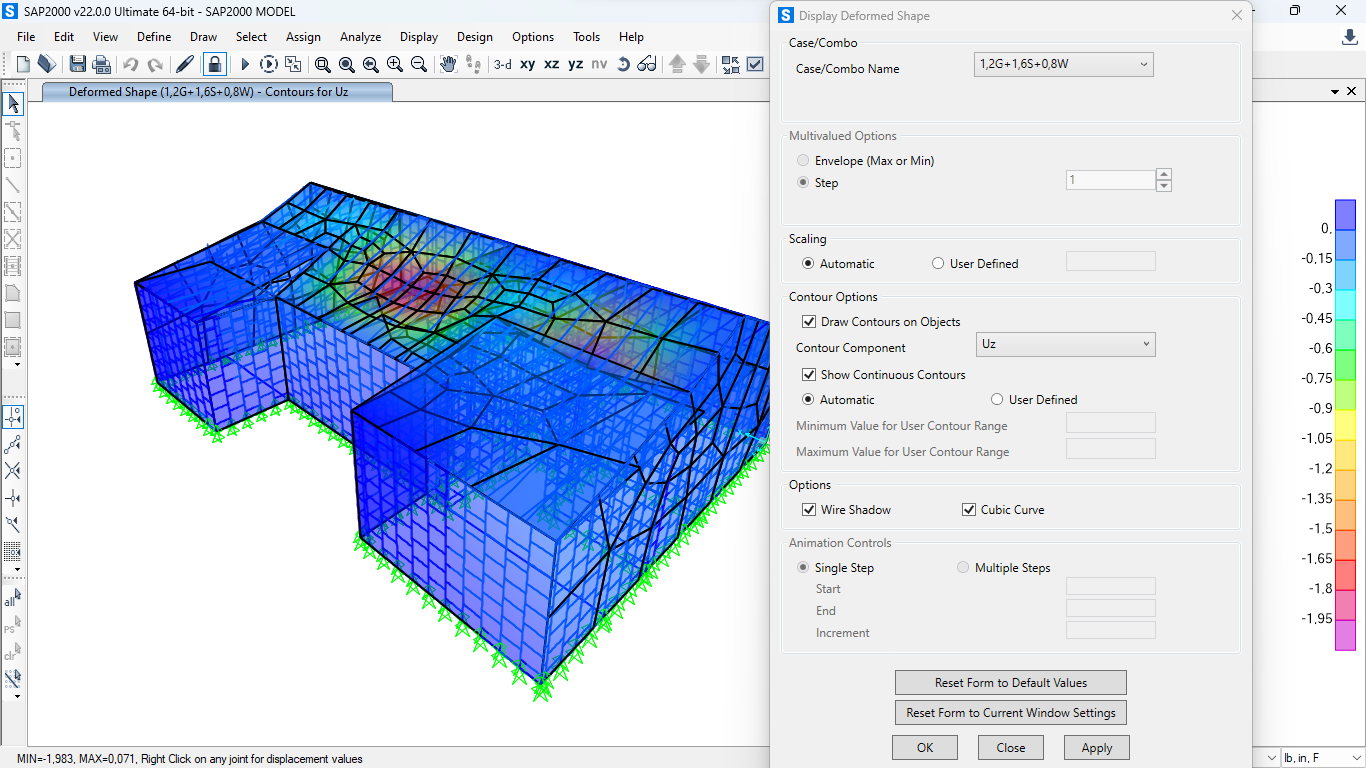The height and width of the screenshot is (768, 1366).
Task: Open the Analyze menu
Action: [360, 37]
